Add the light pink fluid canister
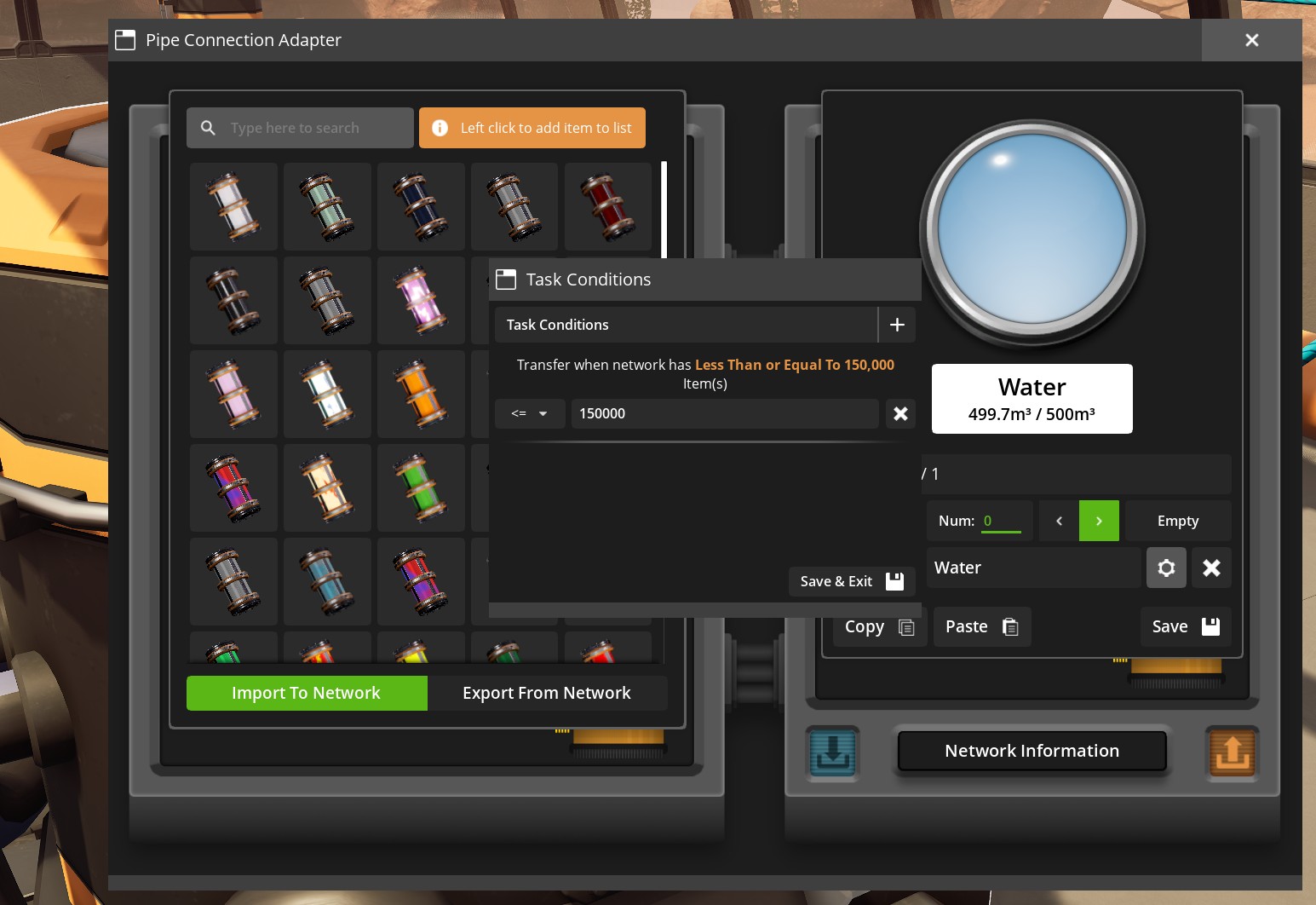The image size is (1316, 905). click(x=233, y=394)
